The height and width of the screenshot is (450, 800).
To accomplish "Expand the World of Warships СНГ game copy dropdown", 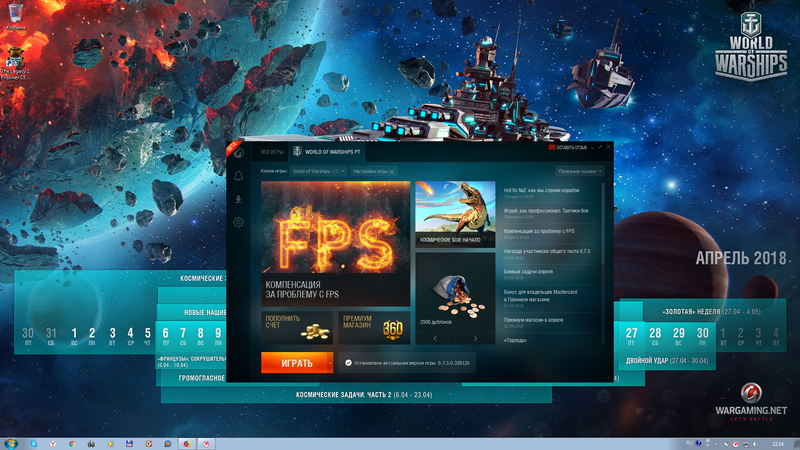I will (x=319, y=171).
